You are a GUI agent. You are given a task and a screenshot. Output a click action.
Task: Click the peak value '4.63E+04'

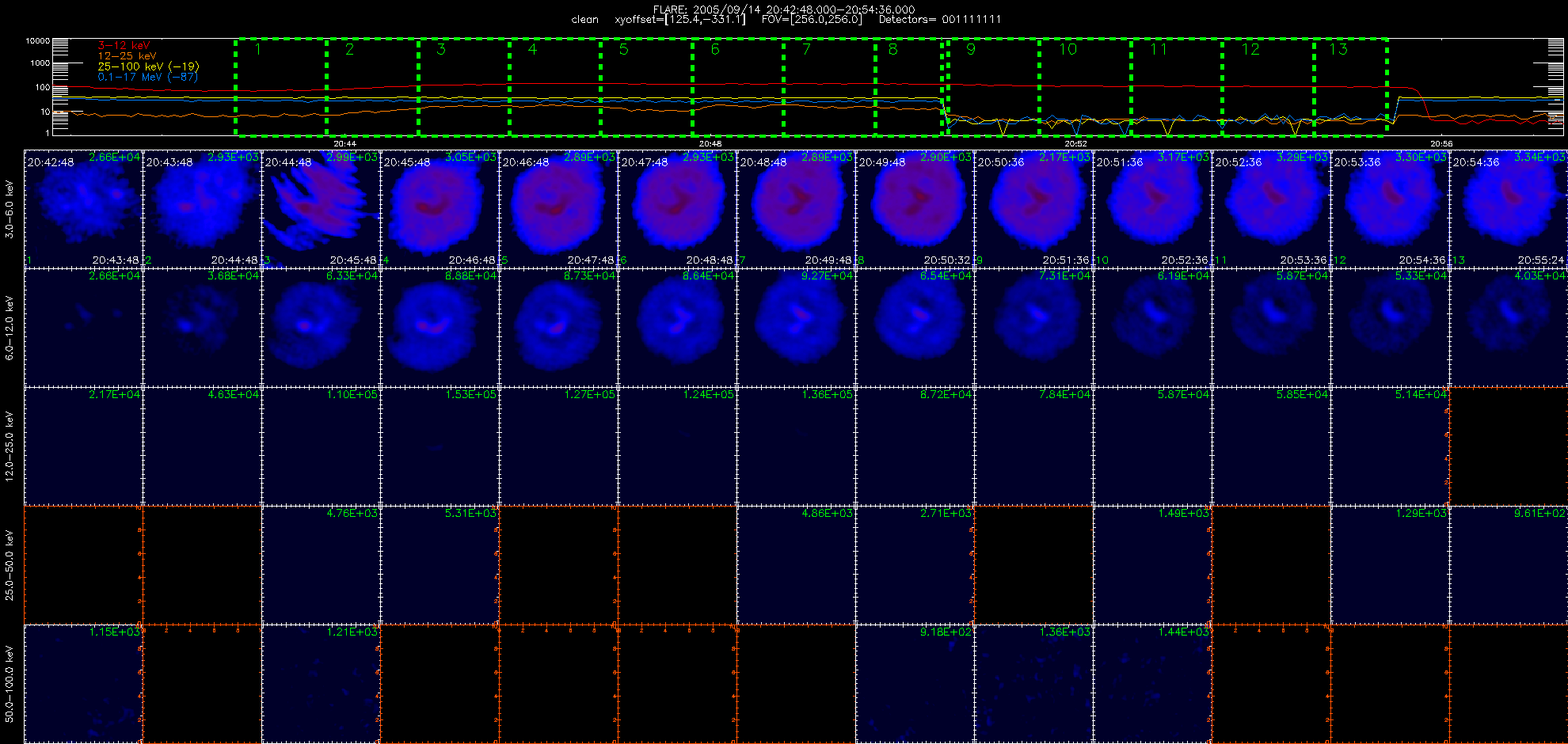coord(234,394)
